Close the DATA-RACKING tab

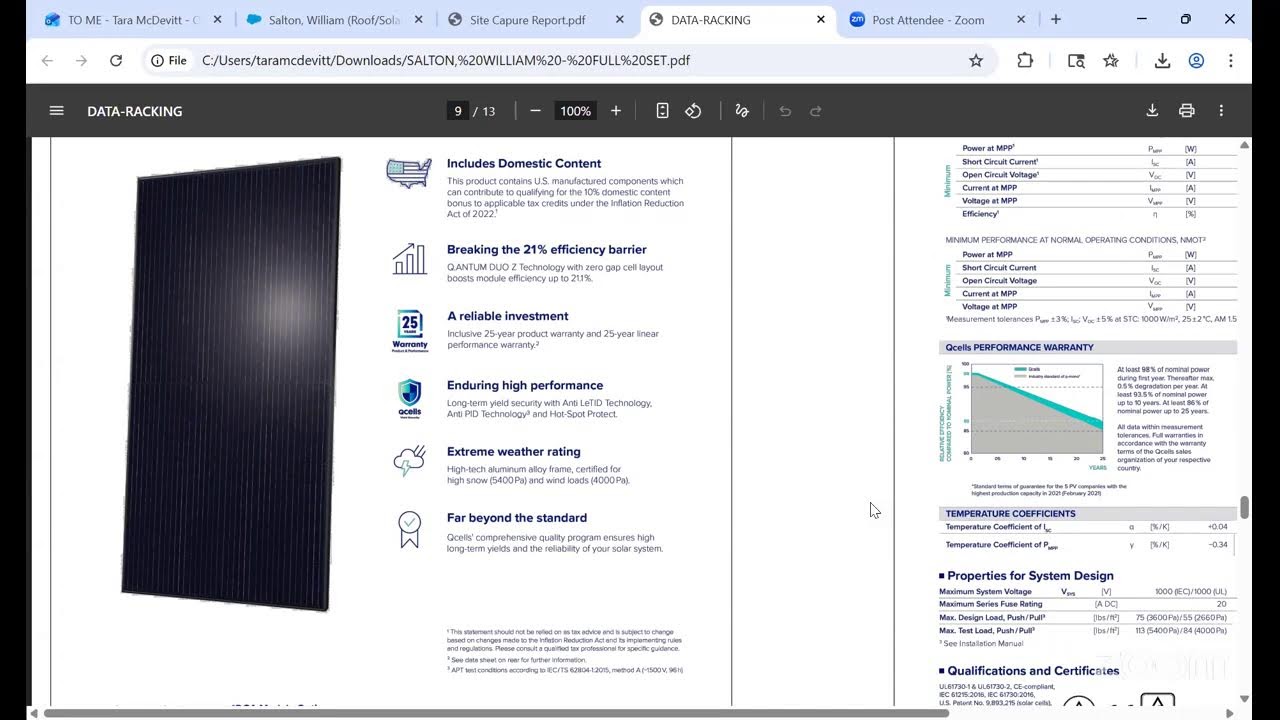(821, 19)
